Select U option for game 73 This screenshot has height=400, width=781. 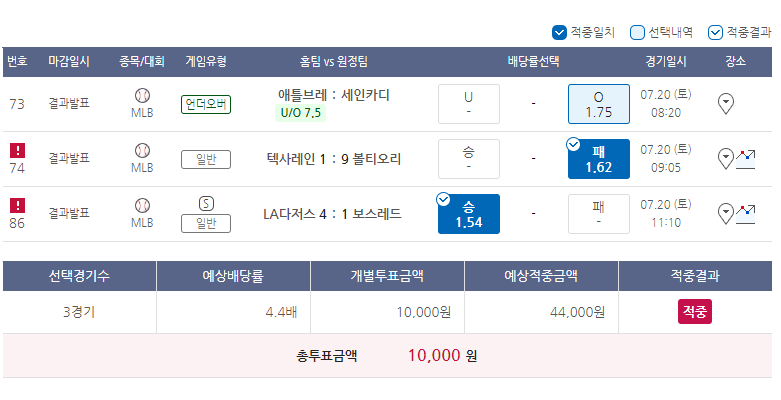468,104
